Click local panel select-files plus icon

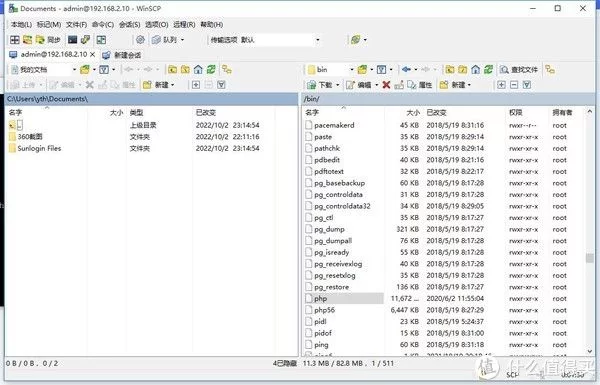pos(196,85)
